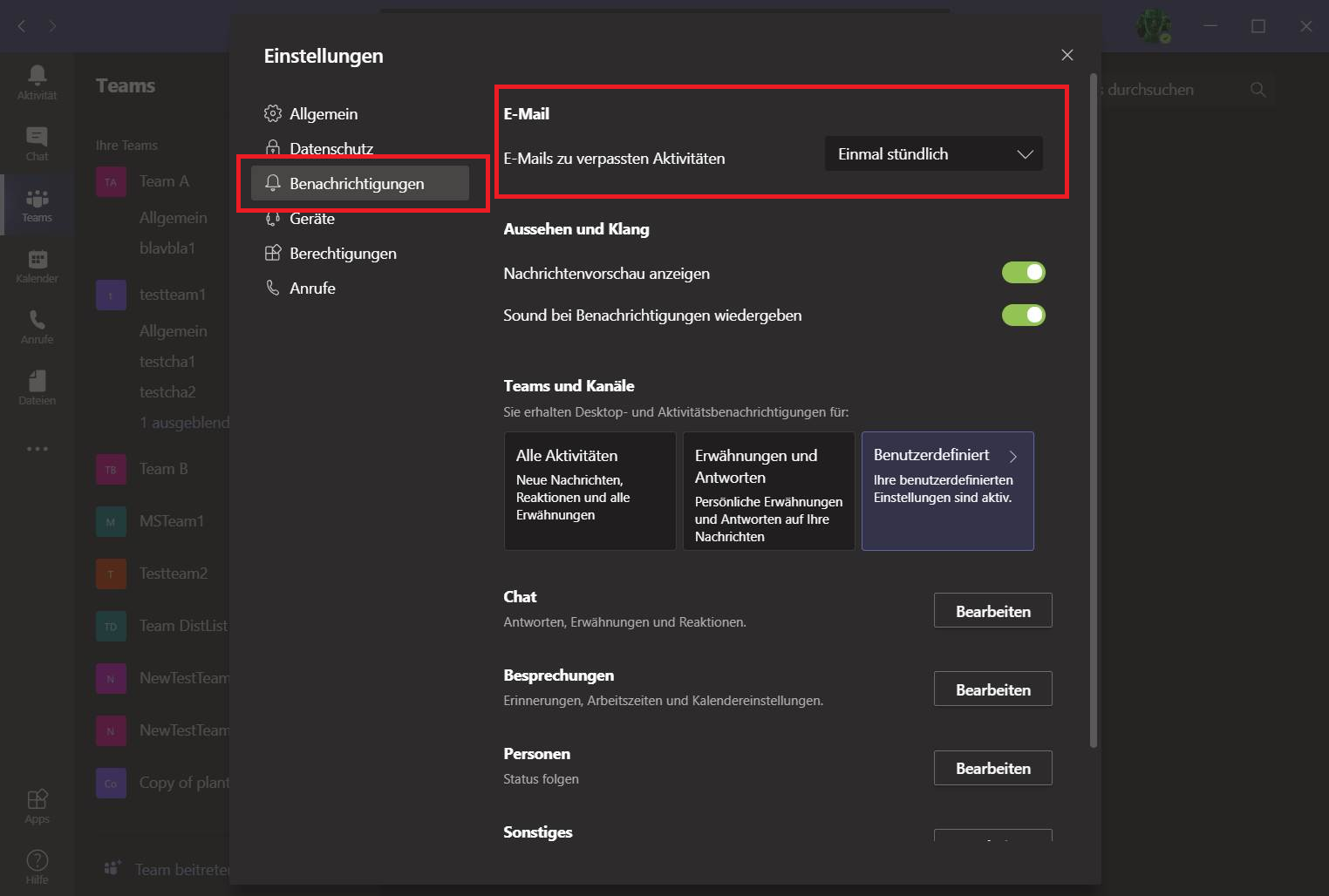The image size is (1329, 896).
Task: Open the Anrufe phone icon in sidebar
Action: [37, 319]
